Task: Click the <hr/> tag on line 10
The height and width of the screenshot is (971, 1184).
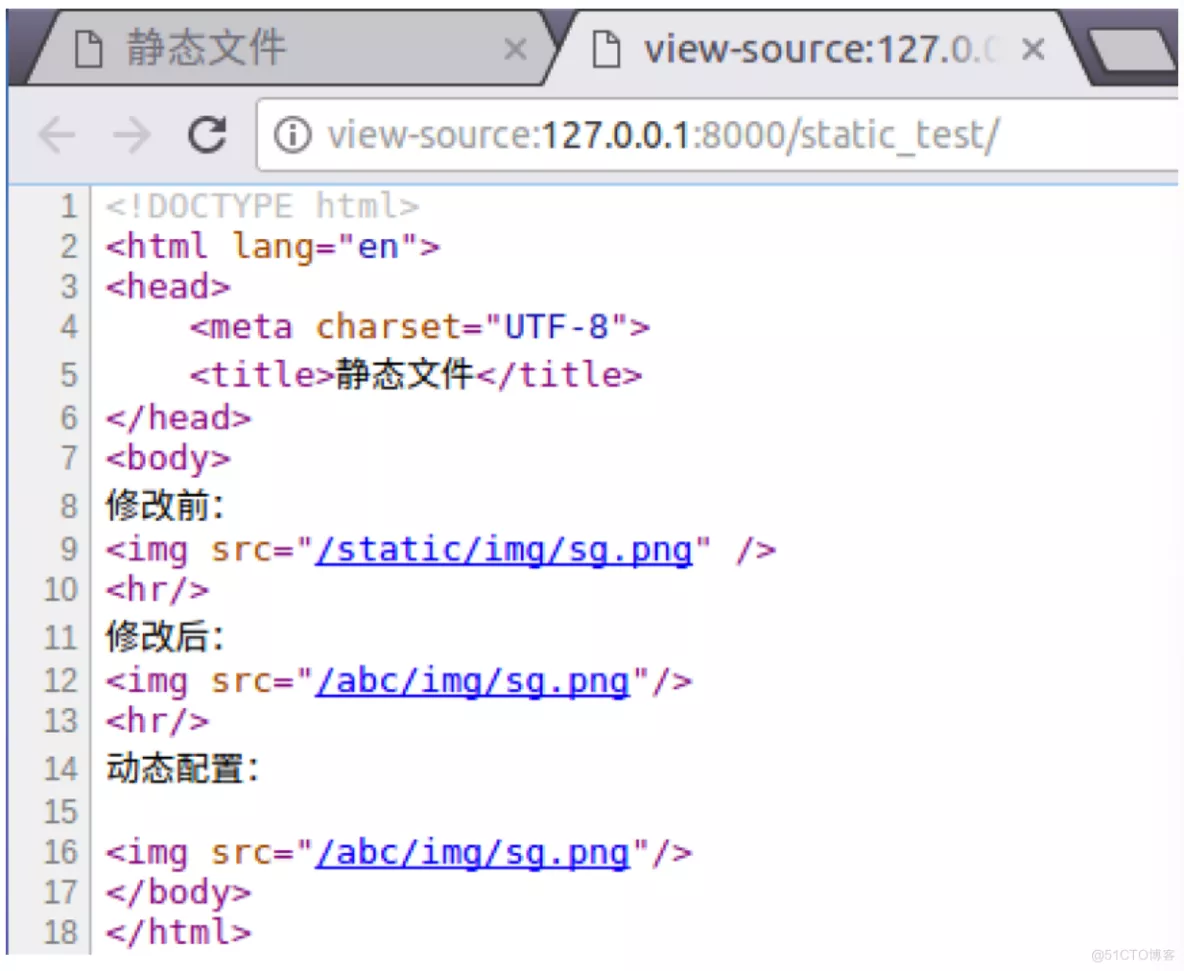Action: [157, 590]
